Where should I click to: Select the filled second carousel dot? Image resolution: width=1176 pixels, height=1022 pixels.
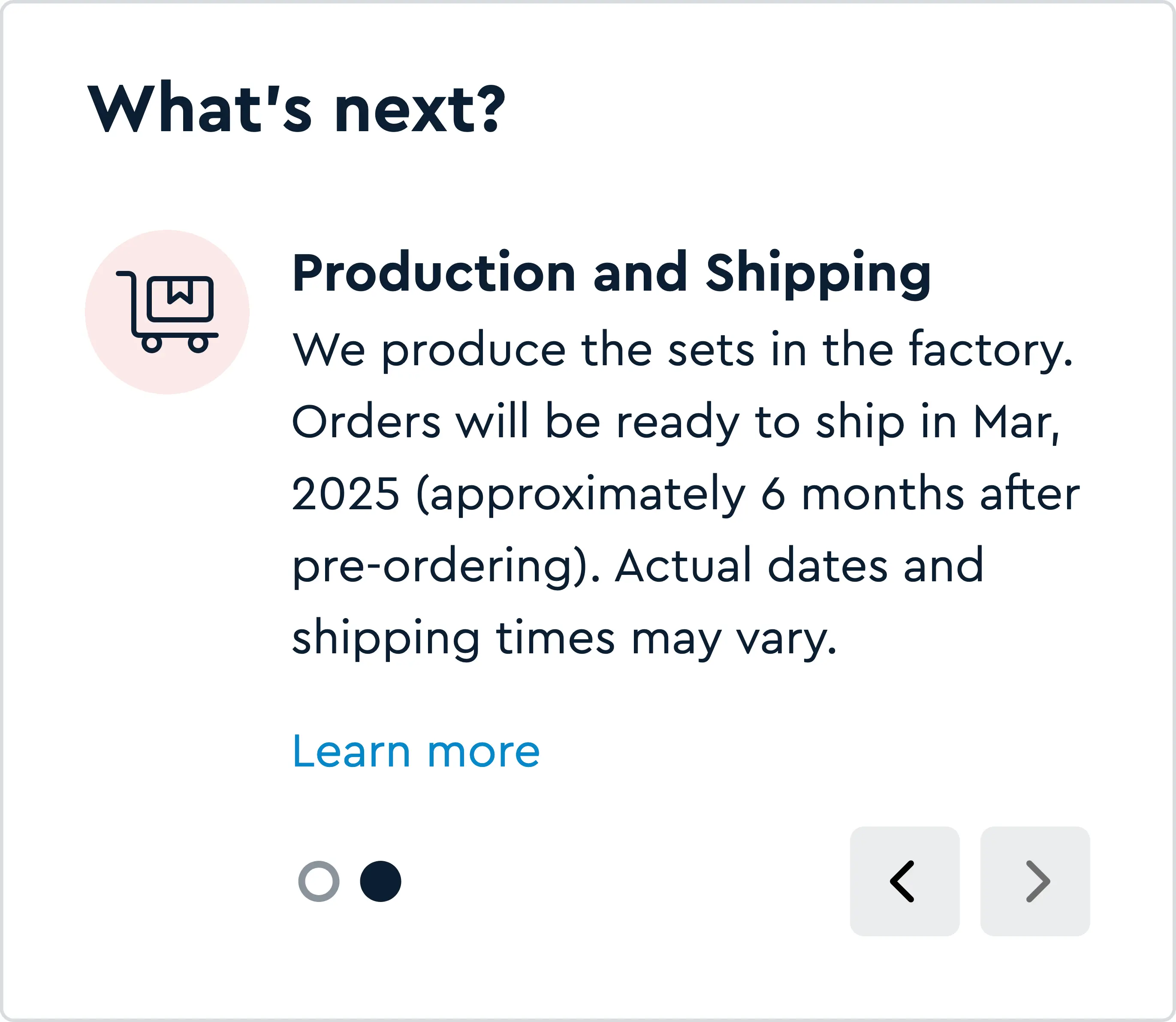(380, 881)
